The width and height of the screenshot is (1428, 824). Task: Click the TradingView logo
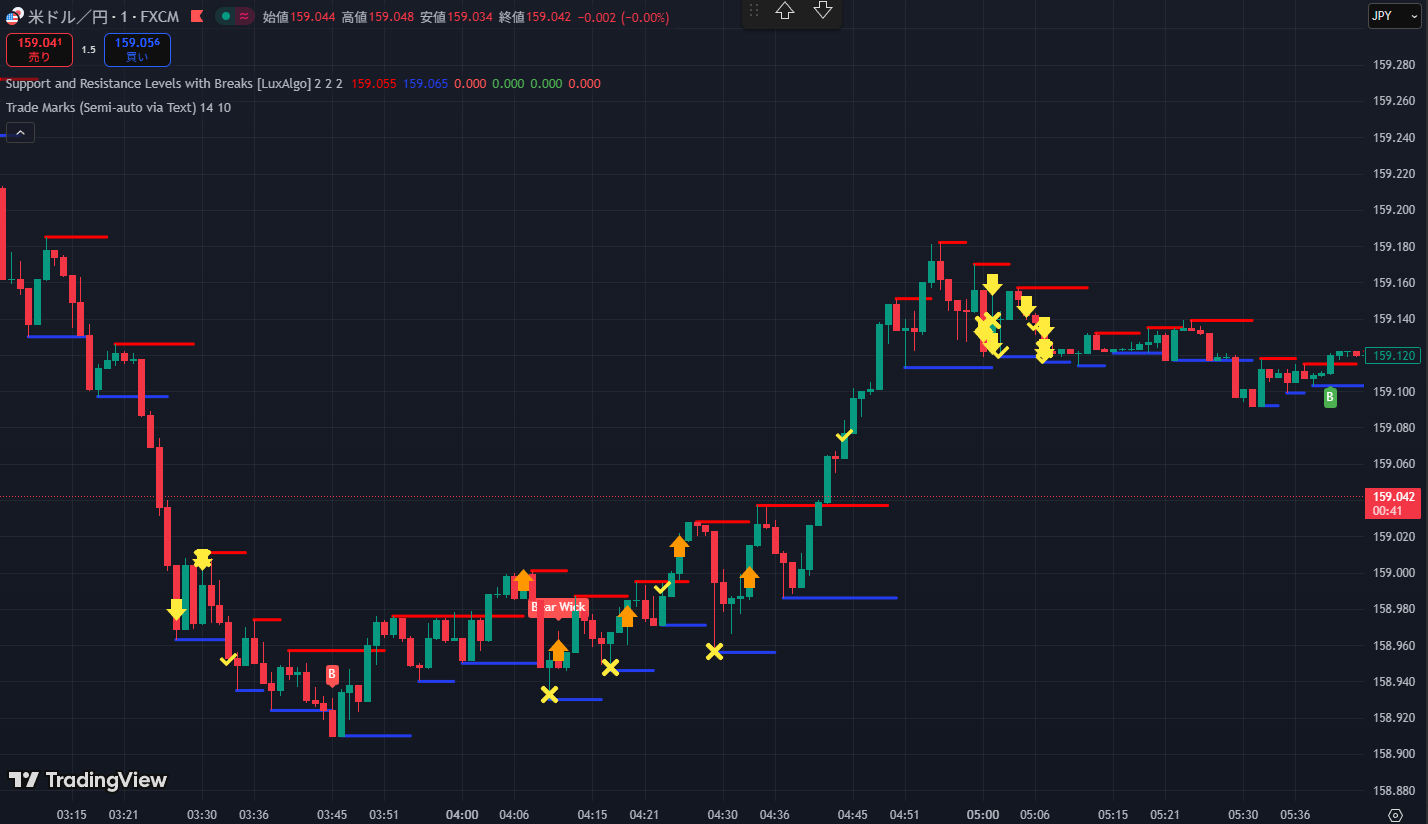(x=88, y=780)
